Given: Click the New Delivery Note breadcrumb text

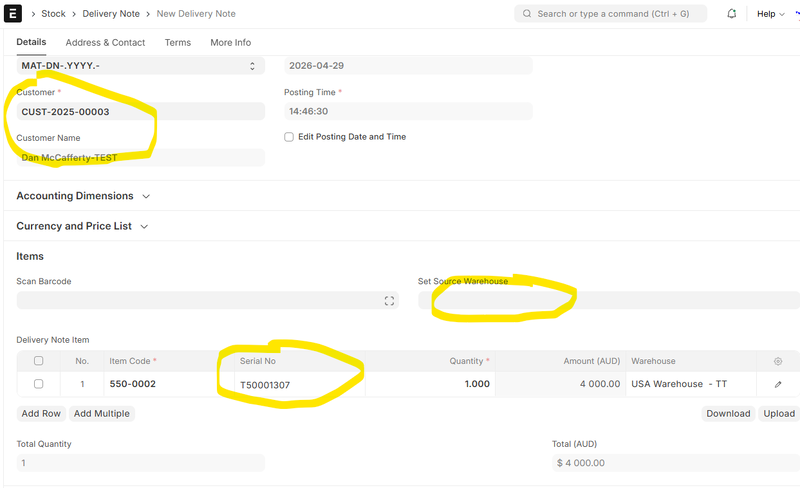Looking at the screenshot, I should 196,14.
